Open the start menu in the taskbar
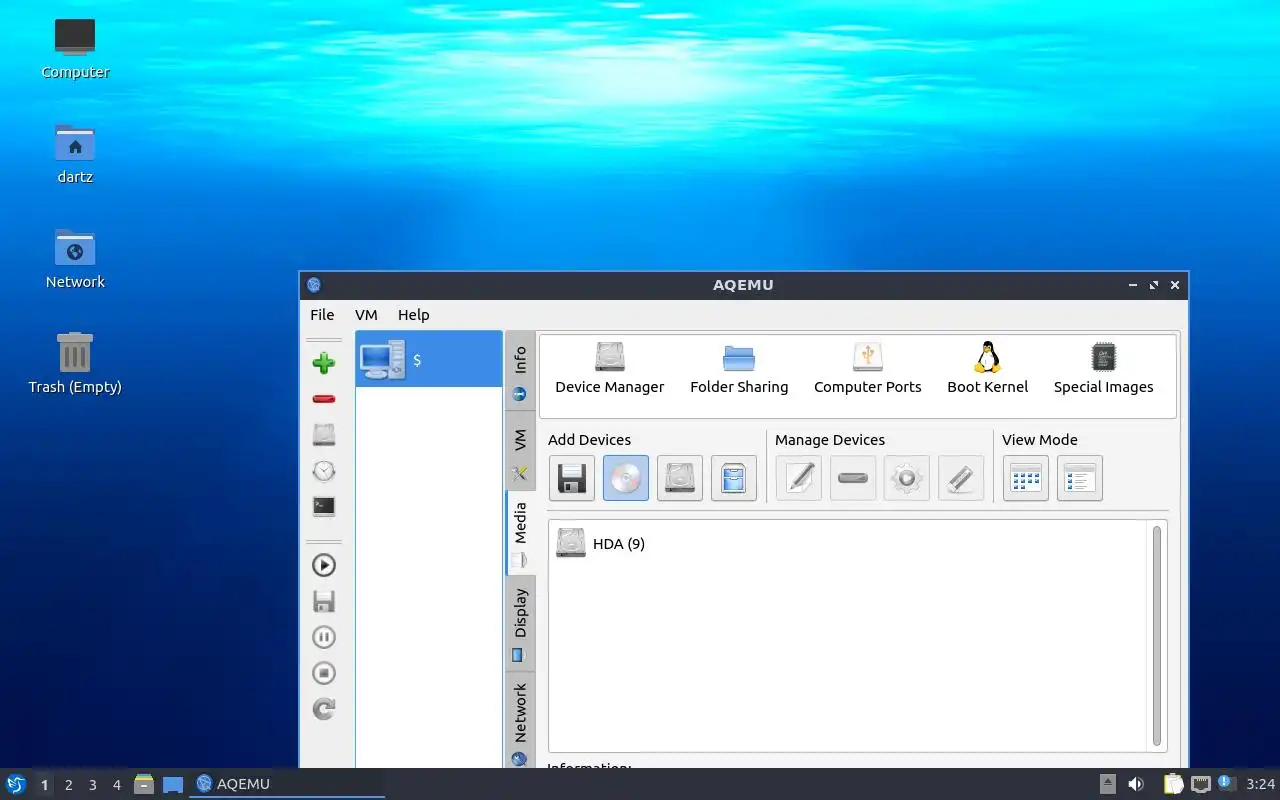Viewport: 1280px width, 800px height. (x=16, y=784)
